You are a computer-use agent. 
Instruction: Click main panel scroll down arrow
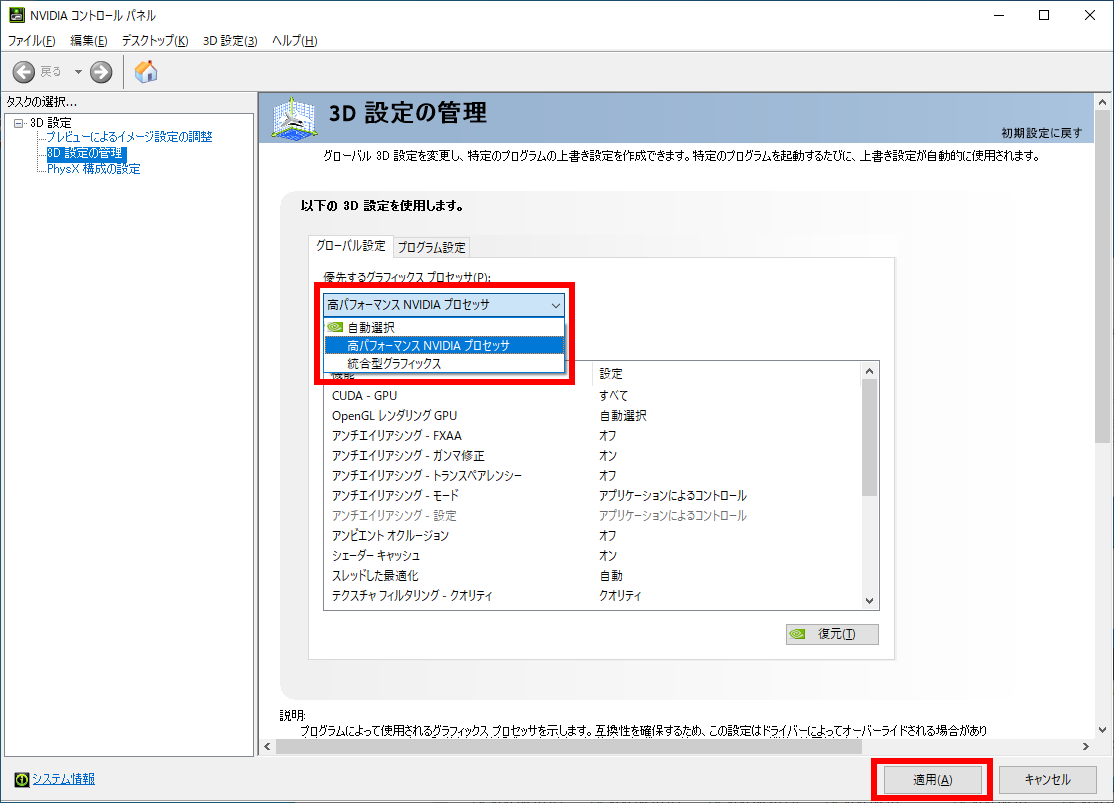(1102, 730)
